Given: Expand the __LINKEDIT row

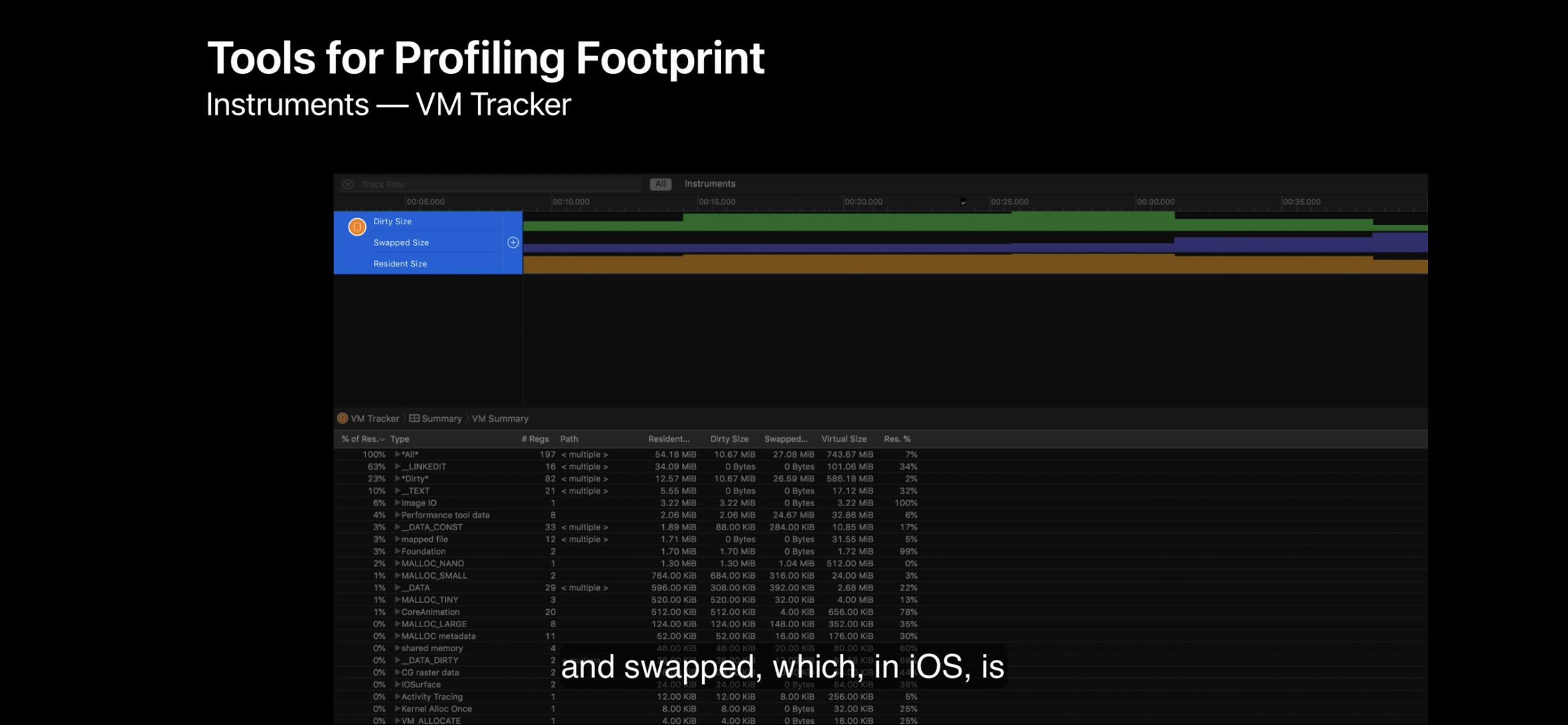Looking at the screenshot, I should (398, 467).
